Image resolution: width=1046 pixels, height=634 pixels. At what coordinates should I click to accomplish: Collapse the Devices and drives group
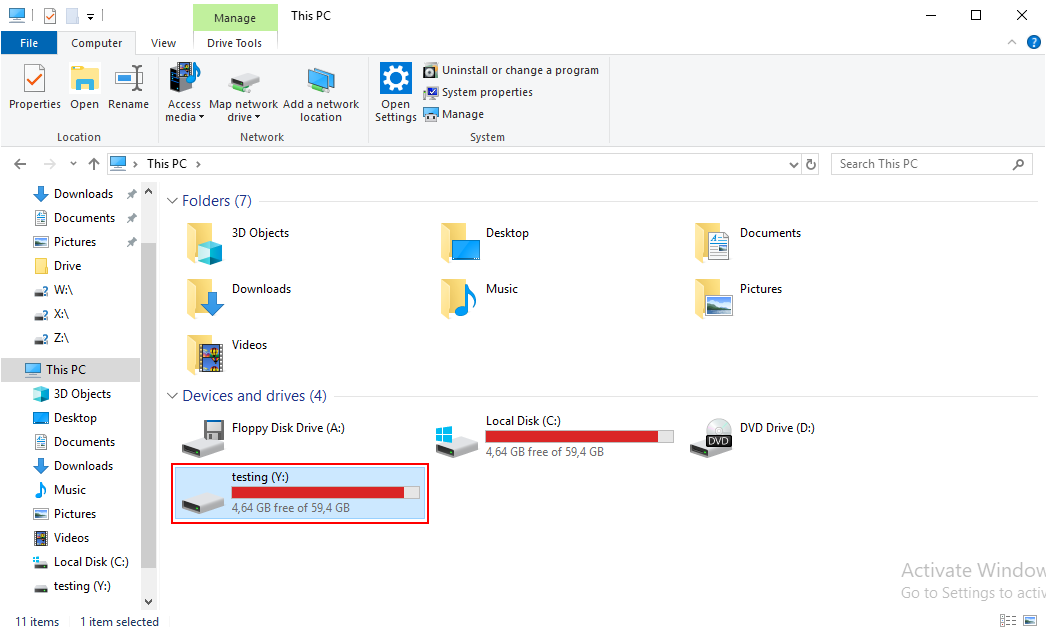point(172,396)
